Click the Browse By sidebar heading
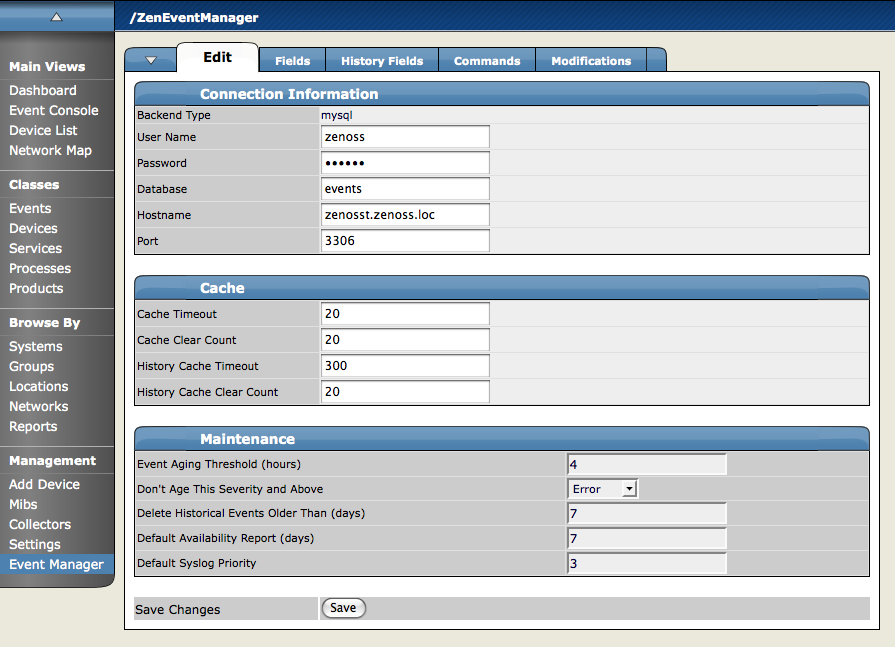Screen dimensions: 895x647 [45, 323]
